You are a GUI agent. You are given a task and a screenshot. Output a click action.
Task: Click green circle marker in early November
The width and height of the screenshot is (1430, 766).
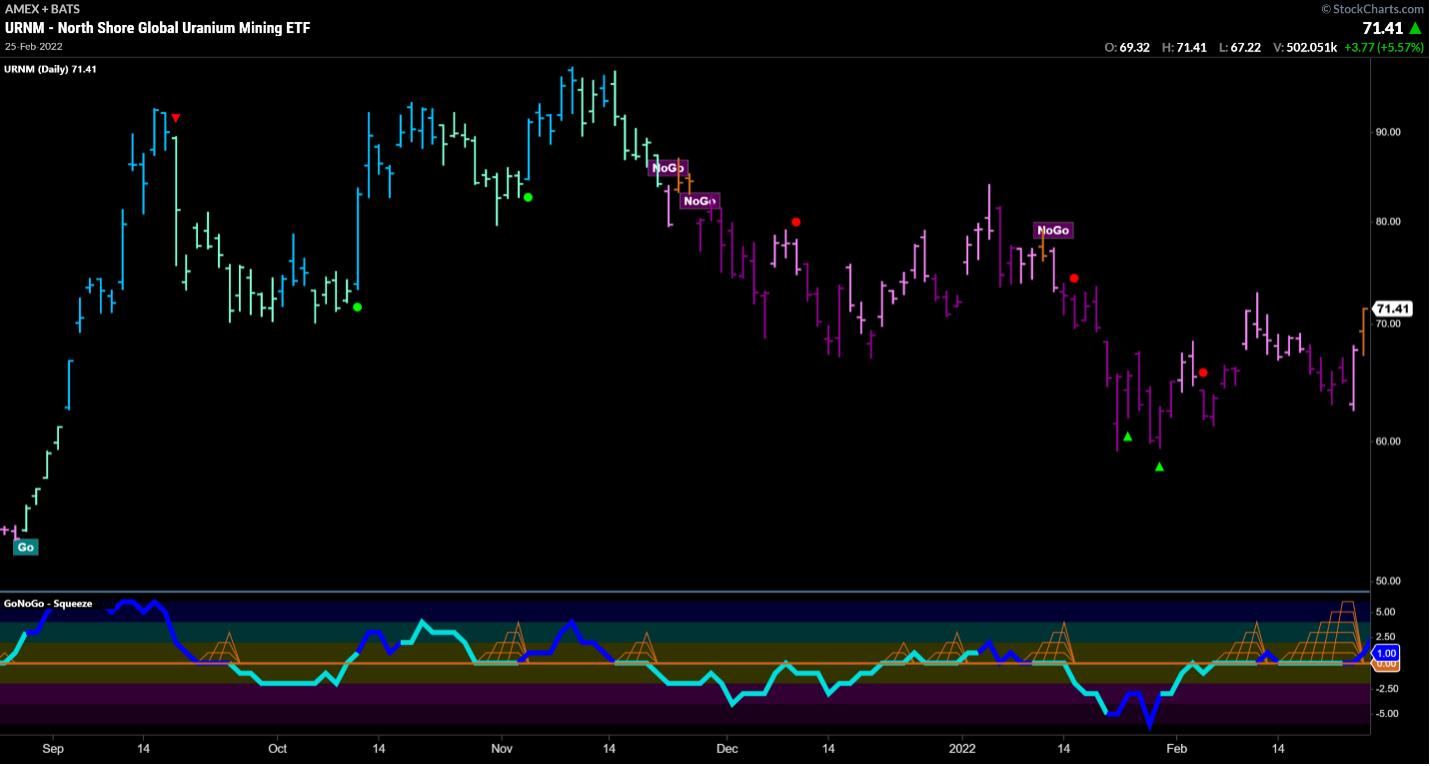coord(528,197)
